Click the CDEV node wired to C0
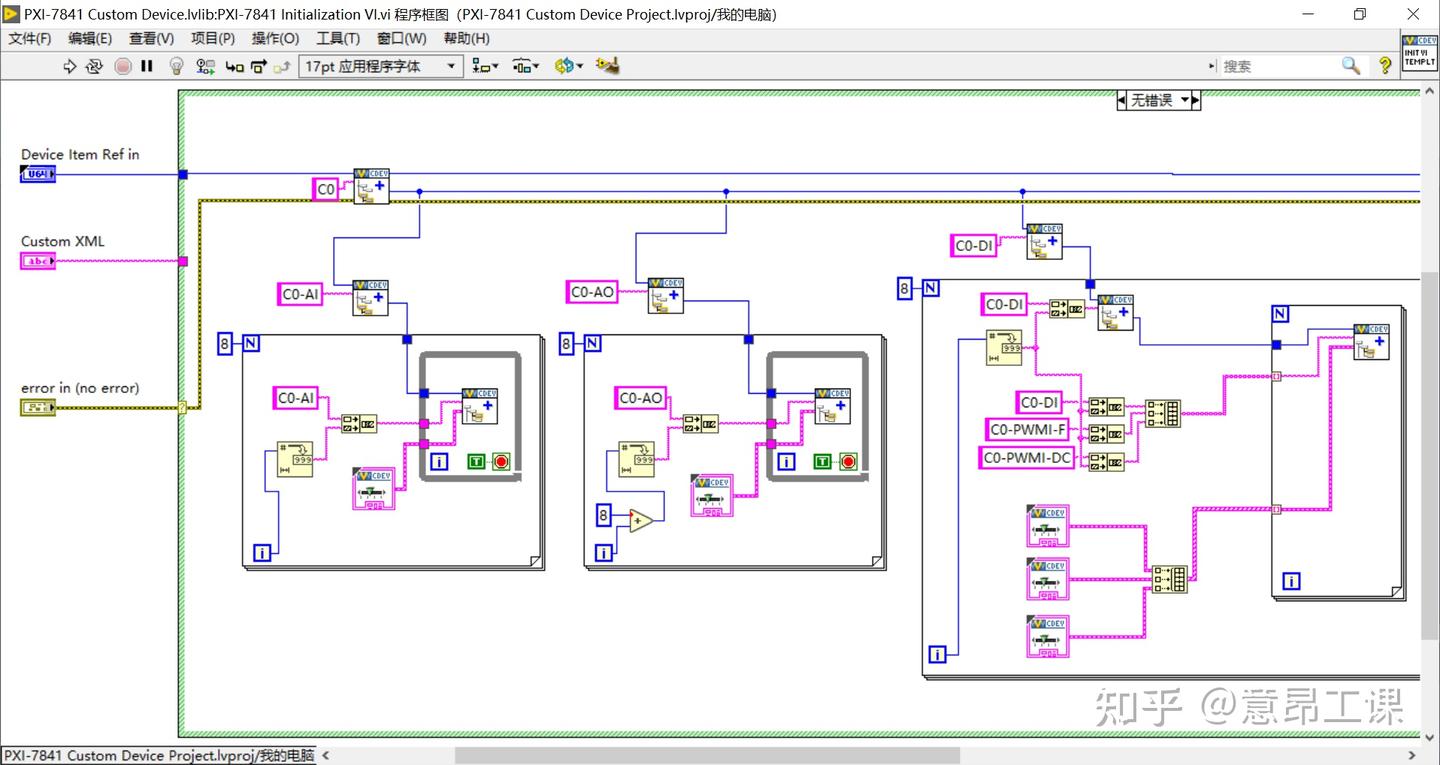 [371, 186]
